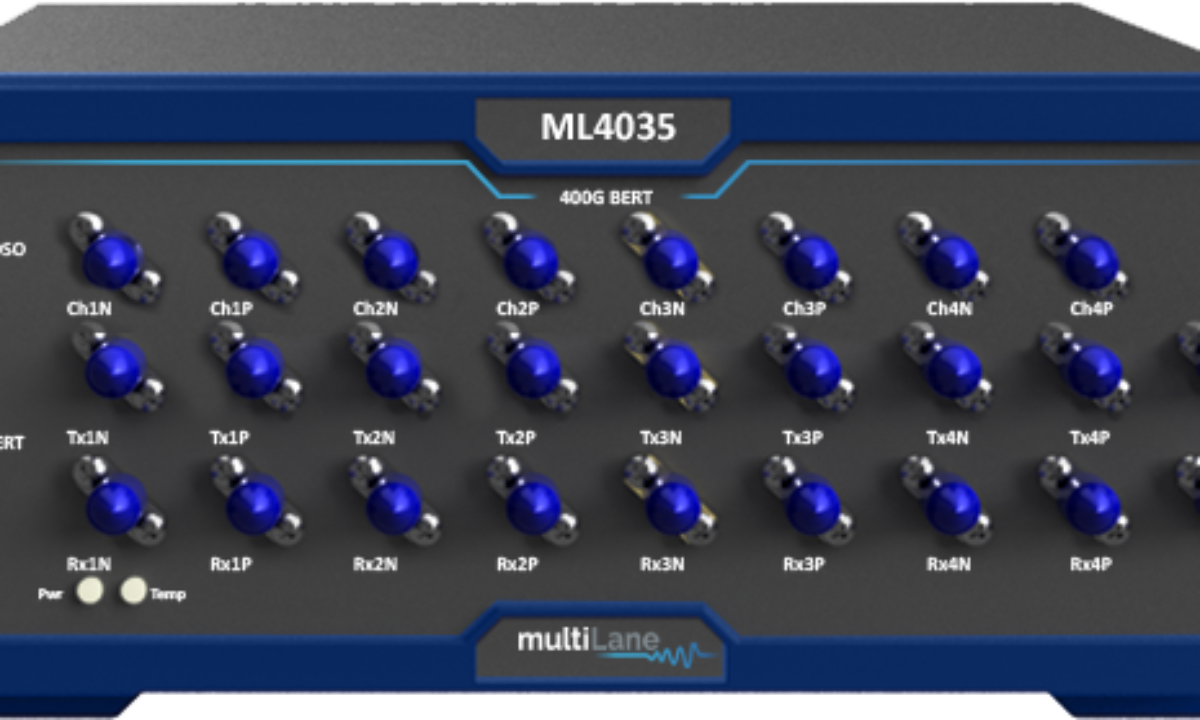Select the Tx2N text label

coord(375,437)
